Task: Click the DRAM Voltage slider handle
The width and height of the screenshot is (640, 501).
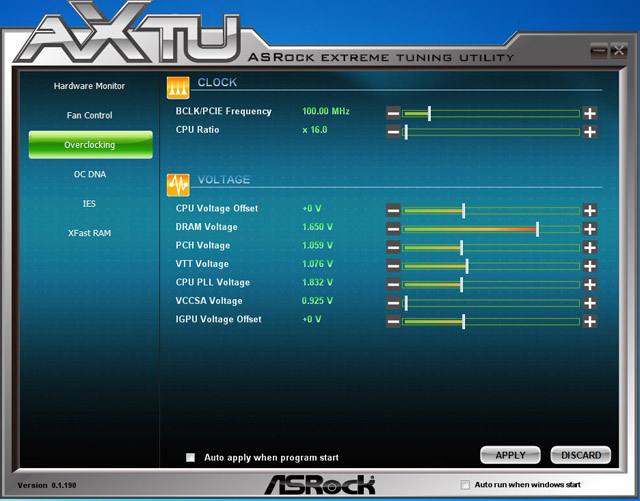Action: point(538,229)
